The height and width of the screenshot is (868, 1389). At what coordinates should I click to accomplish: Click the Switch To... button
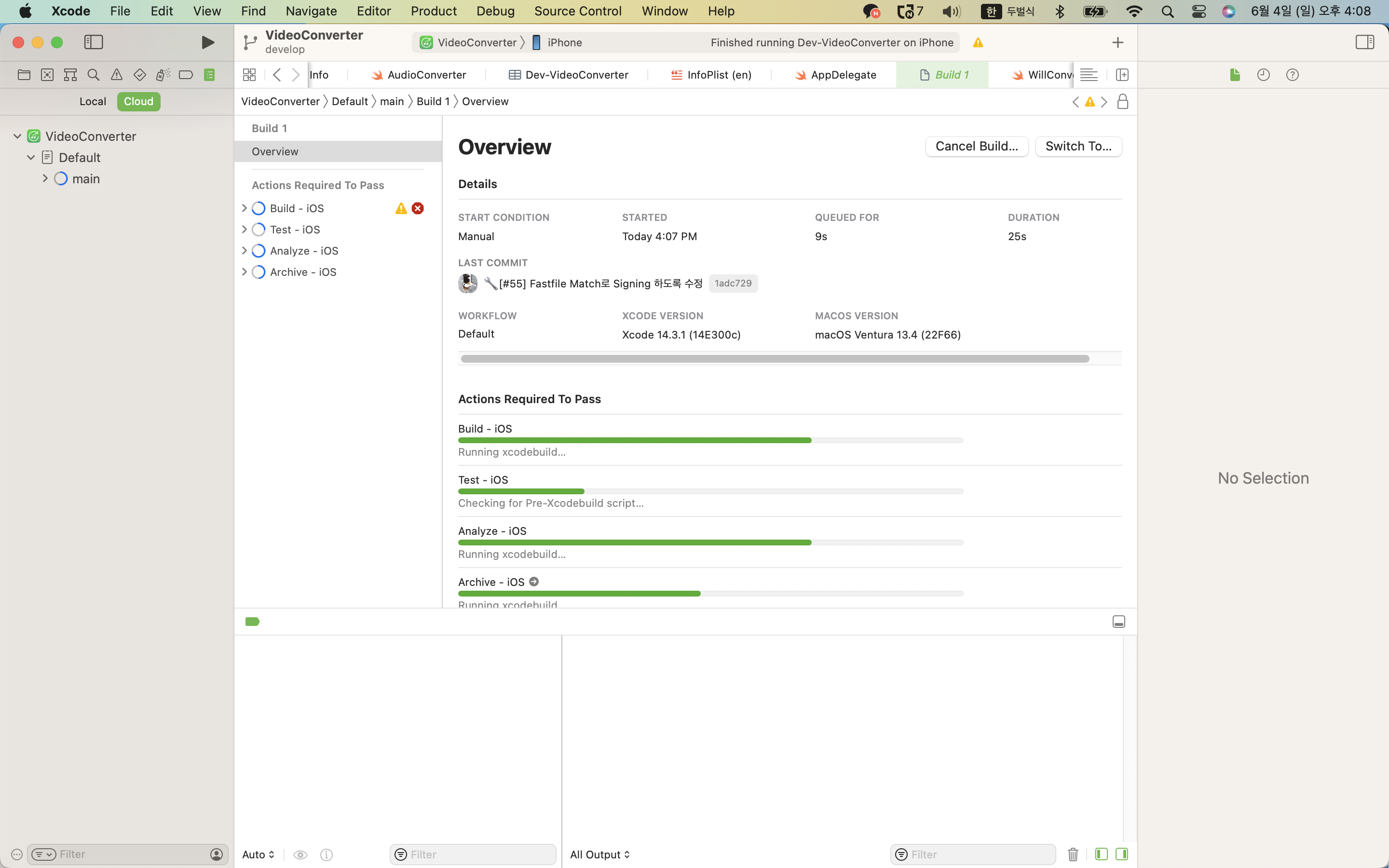[1078, 147]
